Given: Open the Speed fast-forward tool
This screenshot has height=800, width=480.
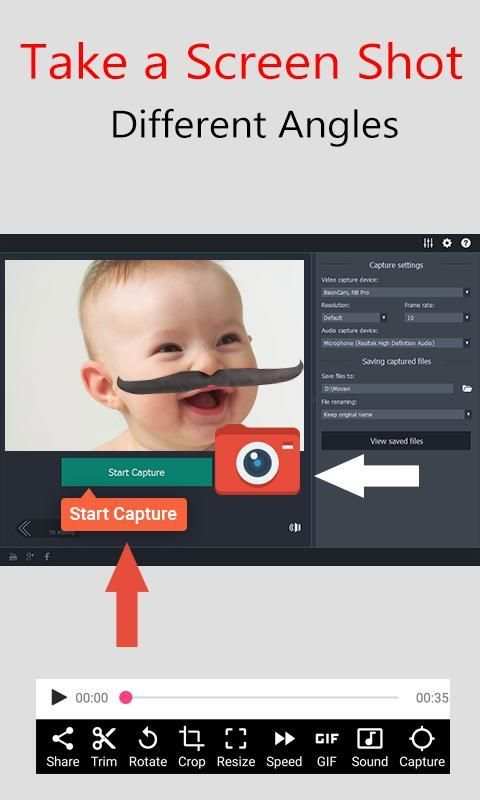Looking at the screenshot, I should click(284, 747).
